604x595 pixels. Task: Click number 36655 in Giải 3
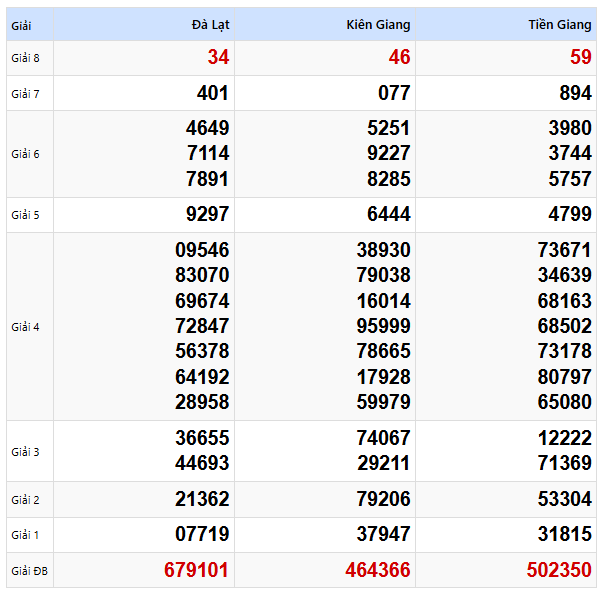202,438
